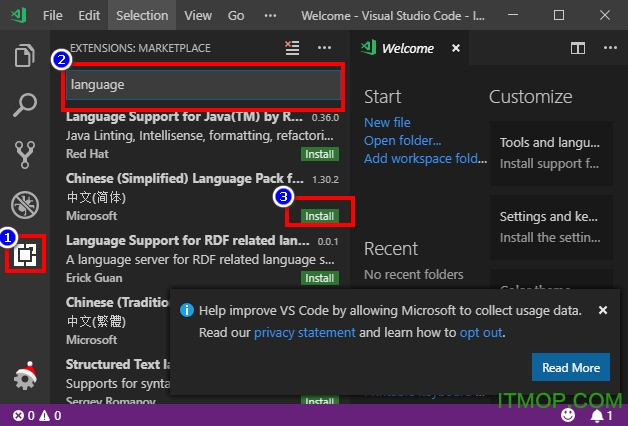Open the Edit menu
This screenshot has height=426, width=628.
(89, 15)
